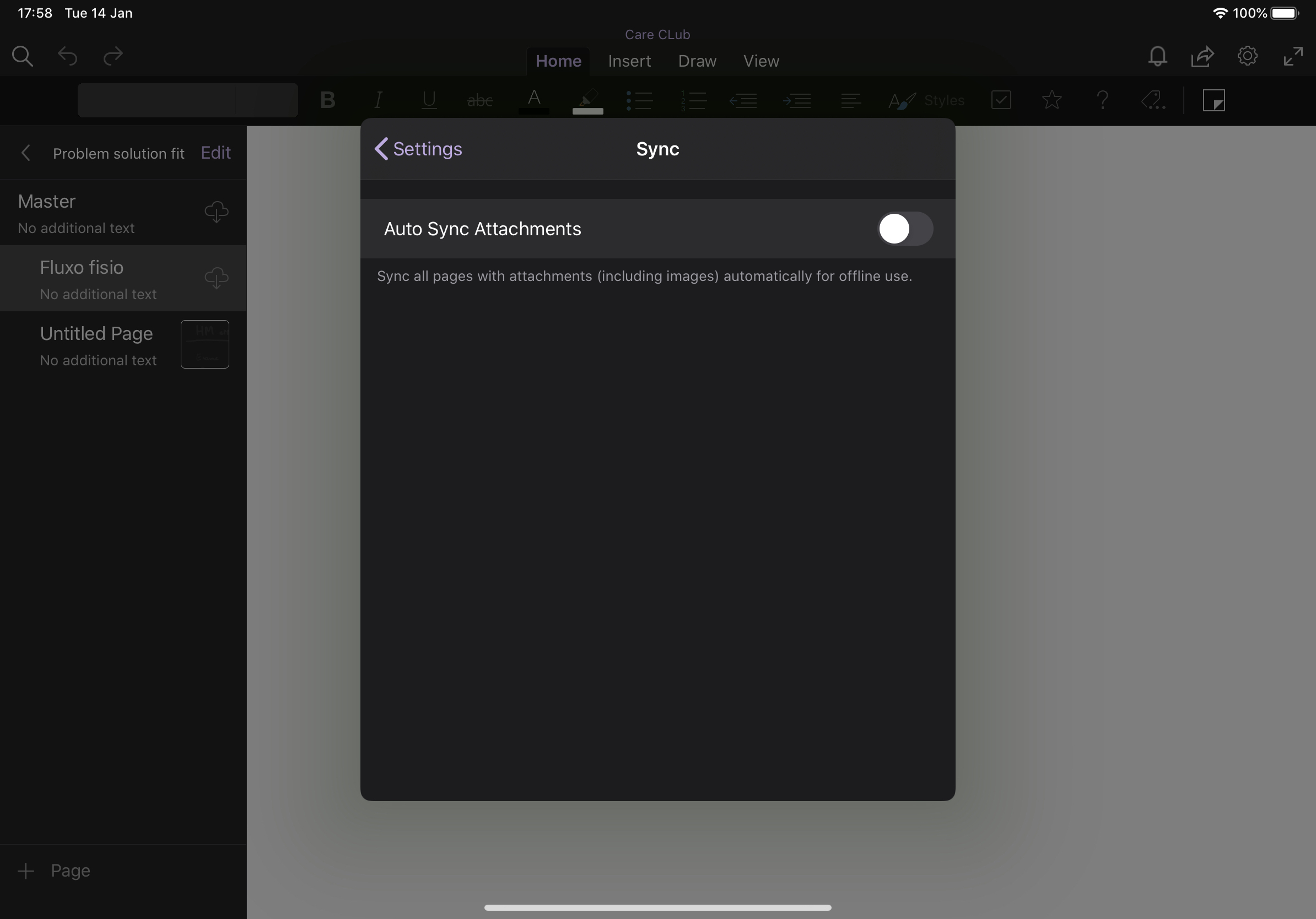1316x919 pixels.
Task: Open the search magnifier icon
Action: [x=23, y=56]
